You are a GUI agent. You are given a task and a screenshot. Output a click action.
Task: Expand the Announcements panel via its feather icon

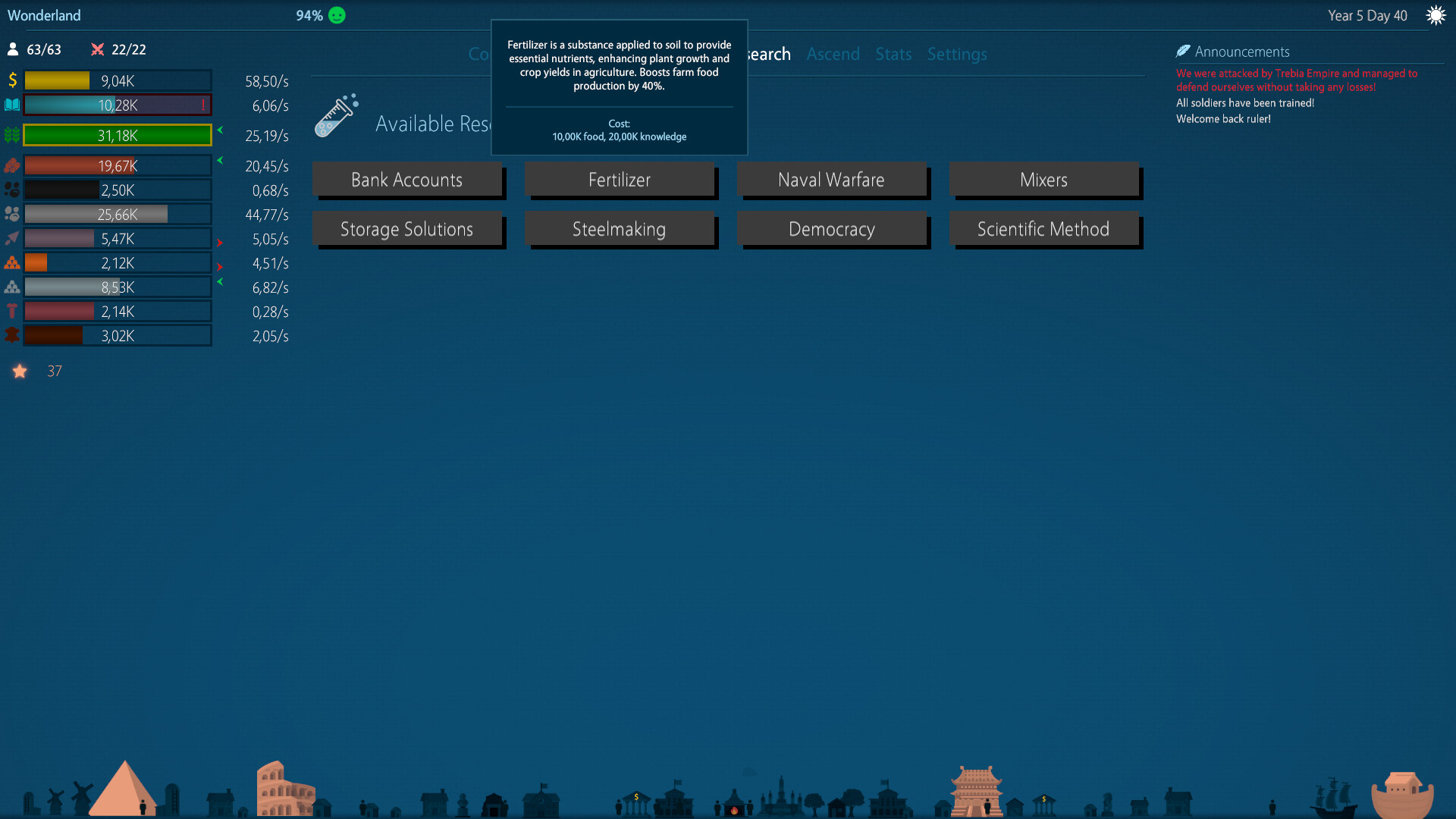tap(1184, 51)
